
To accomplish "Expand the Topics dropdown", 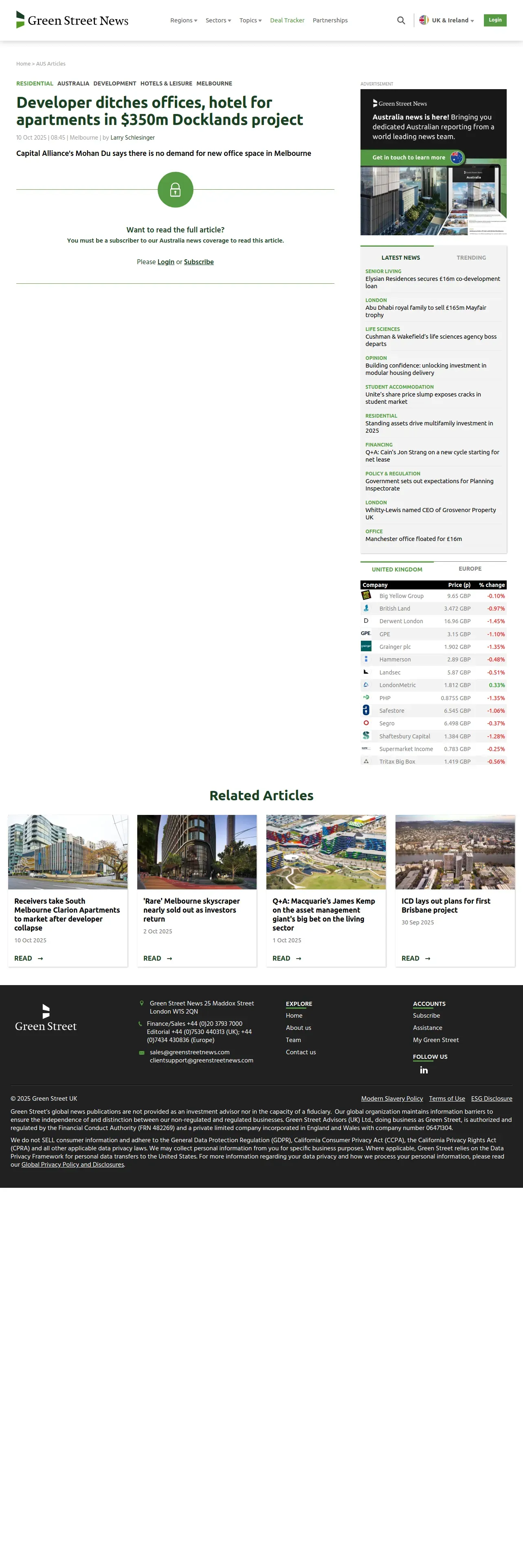I will pyautogui.click(x=250, y=21).
